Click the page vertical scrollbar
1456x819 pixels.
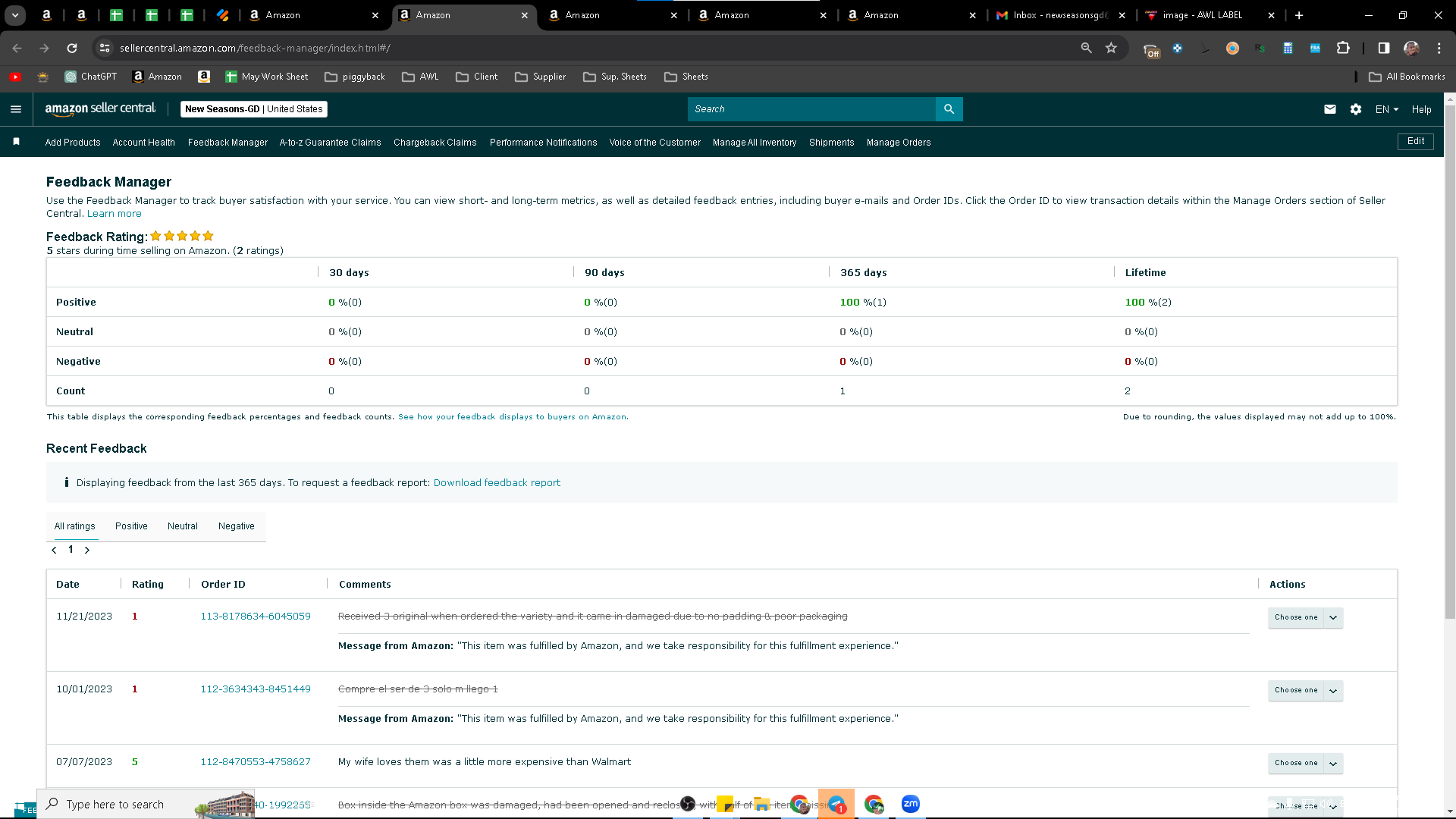pos(1449,362)
